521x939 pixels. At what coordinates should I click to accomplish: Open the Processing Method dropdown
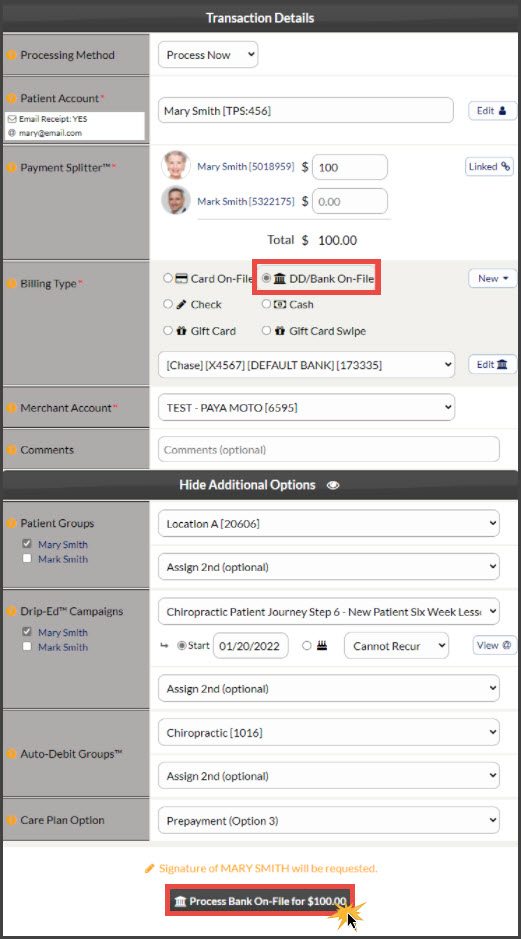[x=208, y=55]
